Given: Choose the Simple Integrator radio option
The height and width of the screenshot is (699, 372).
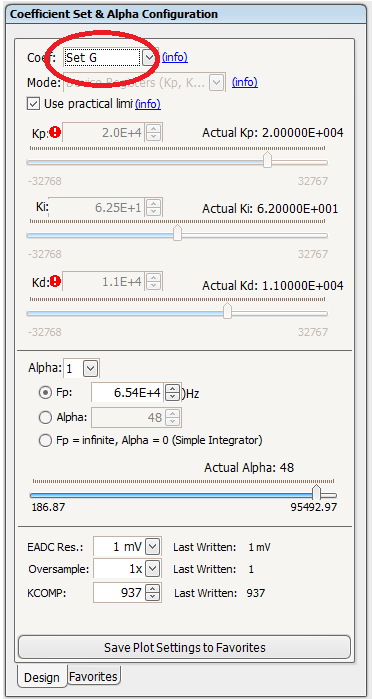Looking at the screenshot, I should [x=45, y=441].
